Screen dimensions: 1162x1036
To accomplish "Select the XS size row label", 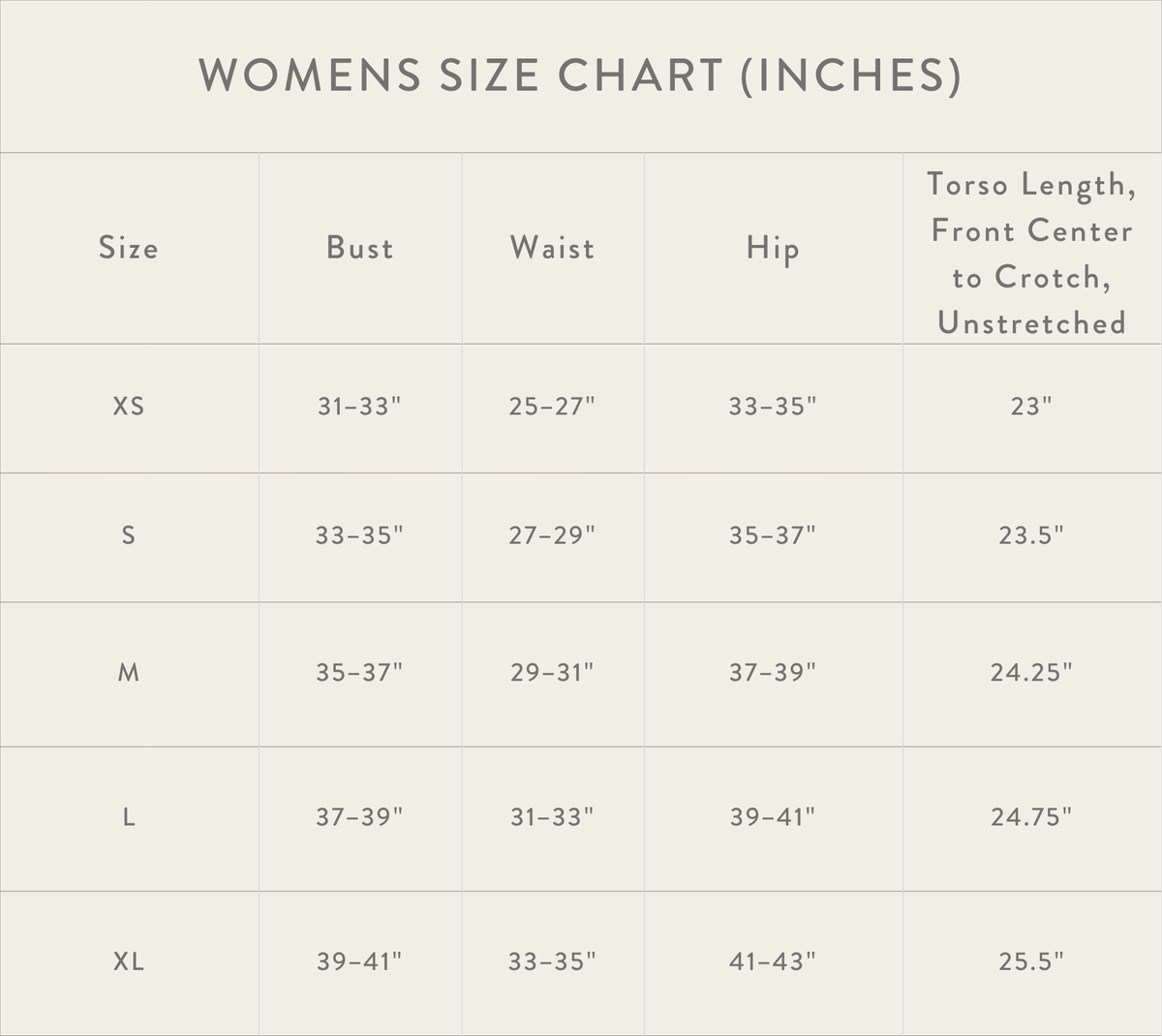I will tap(129, 406).
